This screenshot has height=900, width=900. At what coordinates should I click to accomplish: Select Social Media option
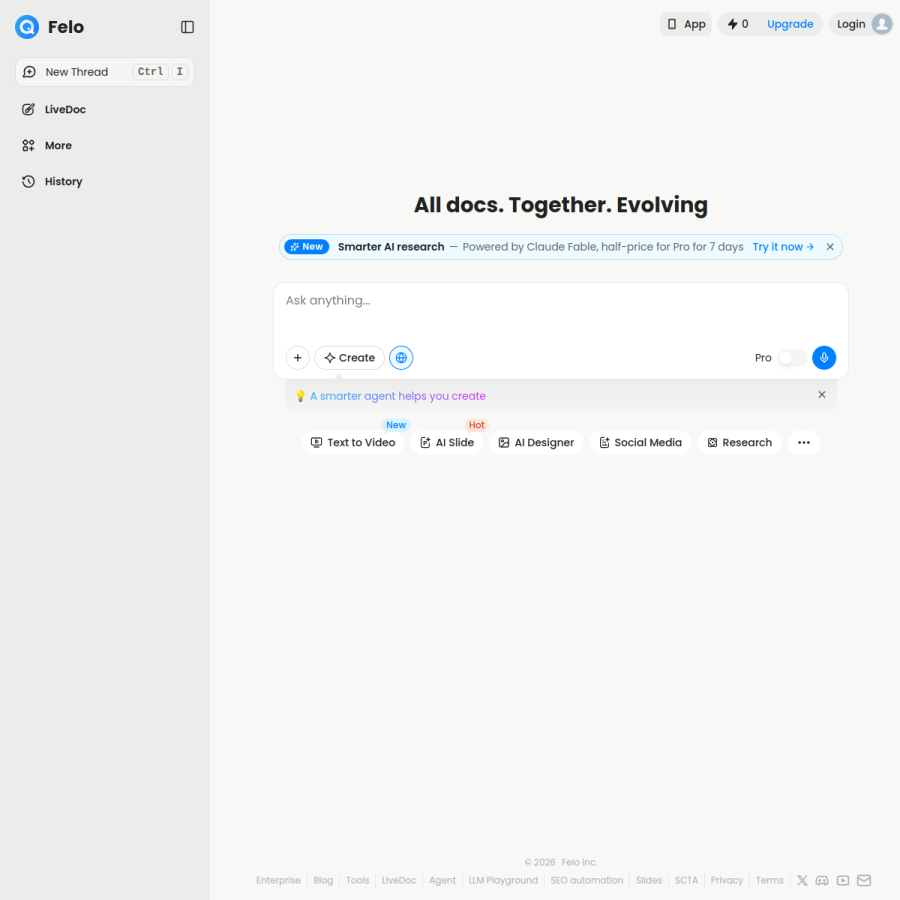tap(641, 443)
